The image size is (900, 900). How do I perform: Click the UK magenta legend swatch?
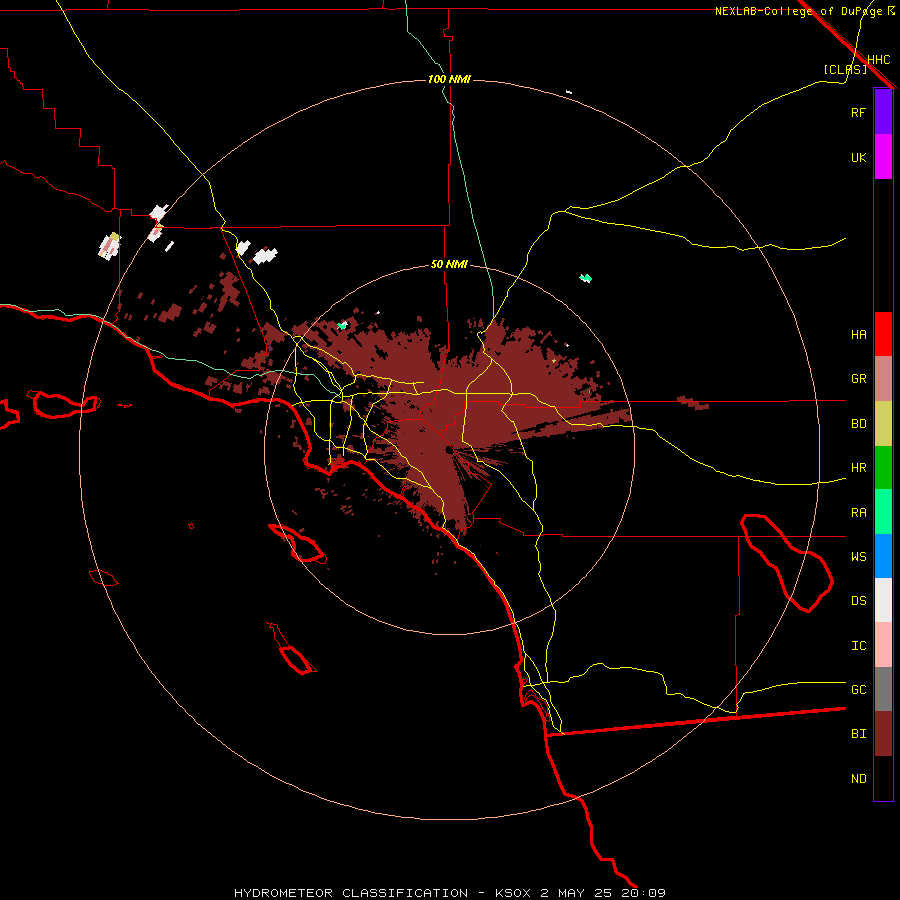coord(883,157)
